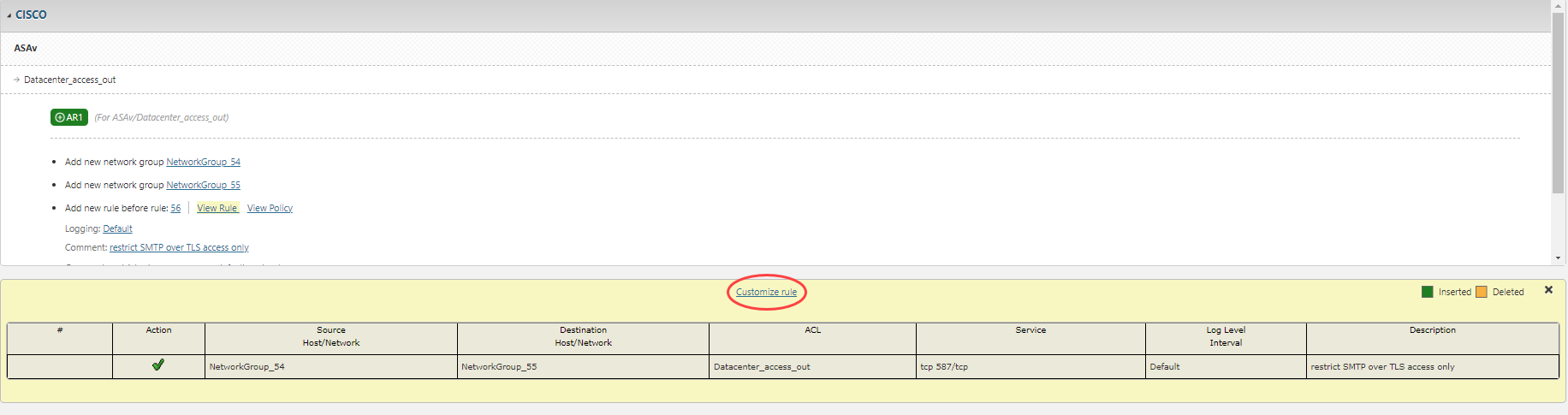Click the green Inserted legend swatch

coord(1427,292)
